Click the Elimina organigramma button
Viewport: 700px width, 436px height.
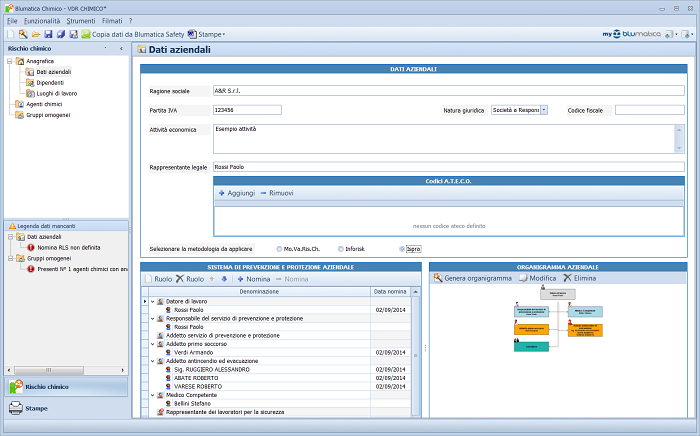pos(580,278)
